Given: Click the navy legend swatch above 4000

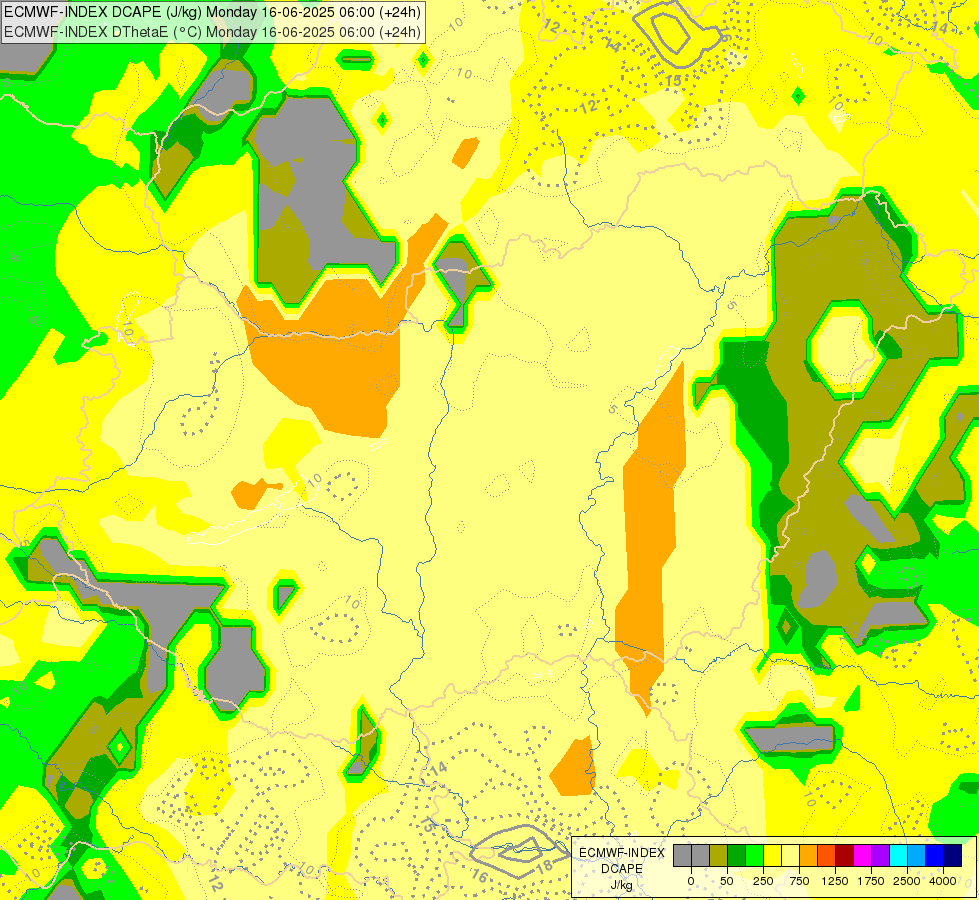Looking at the screenshot, I should coord(952,855).
